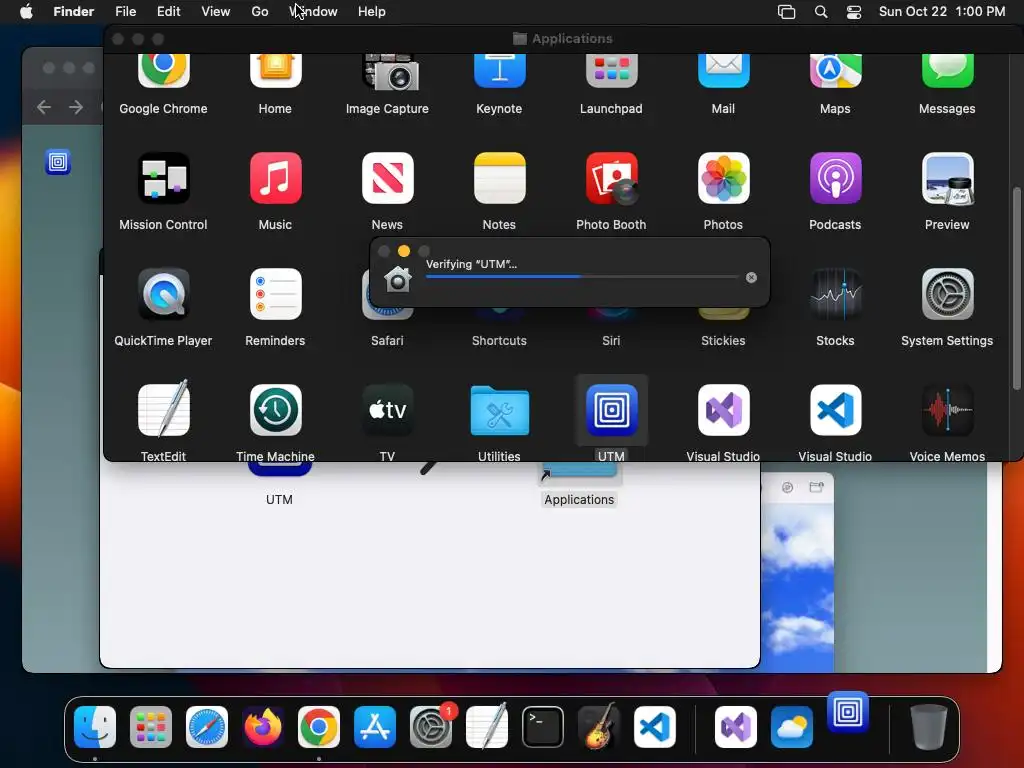Screen dimensions: 1024x768
Task: Select the Preview app icon
Action: click(947, 178)
